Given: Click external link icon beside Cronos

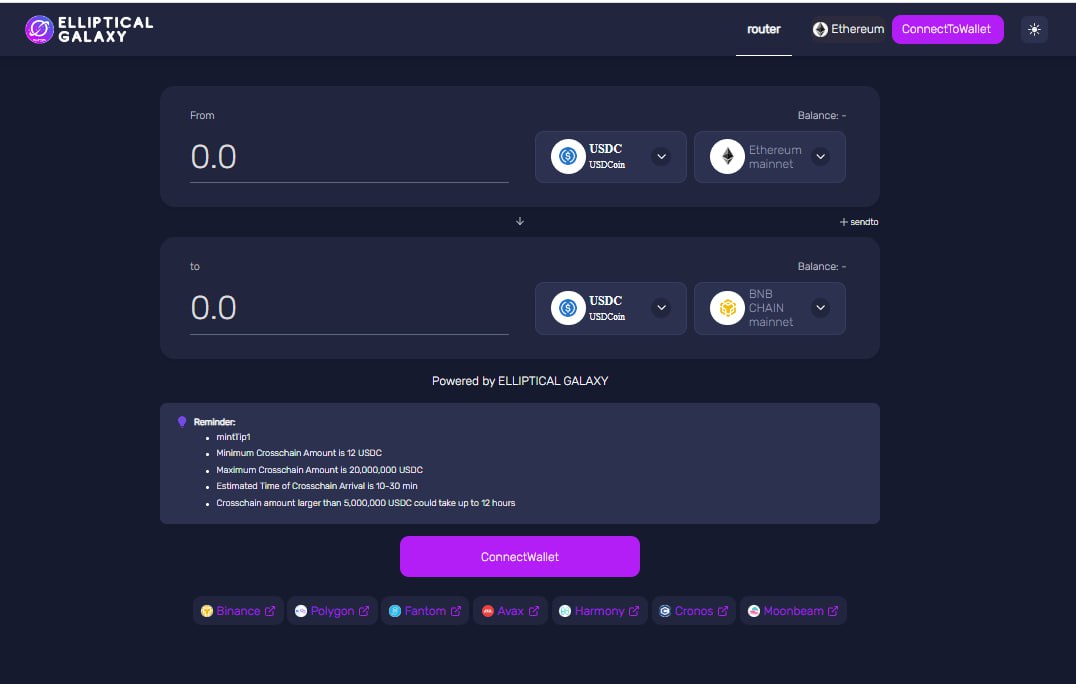Looking at the screenshot, I should click(723, 611).
